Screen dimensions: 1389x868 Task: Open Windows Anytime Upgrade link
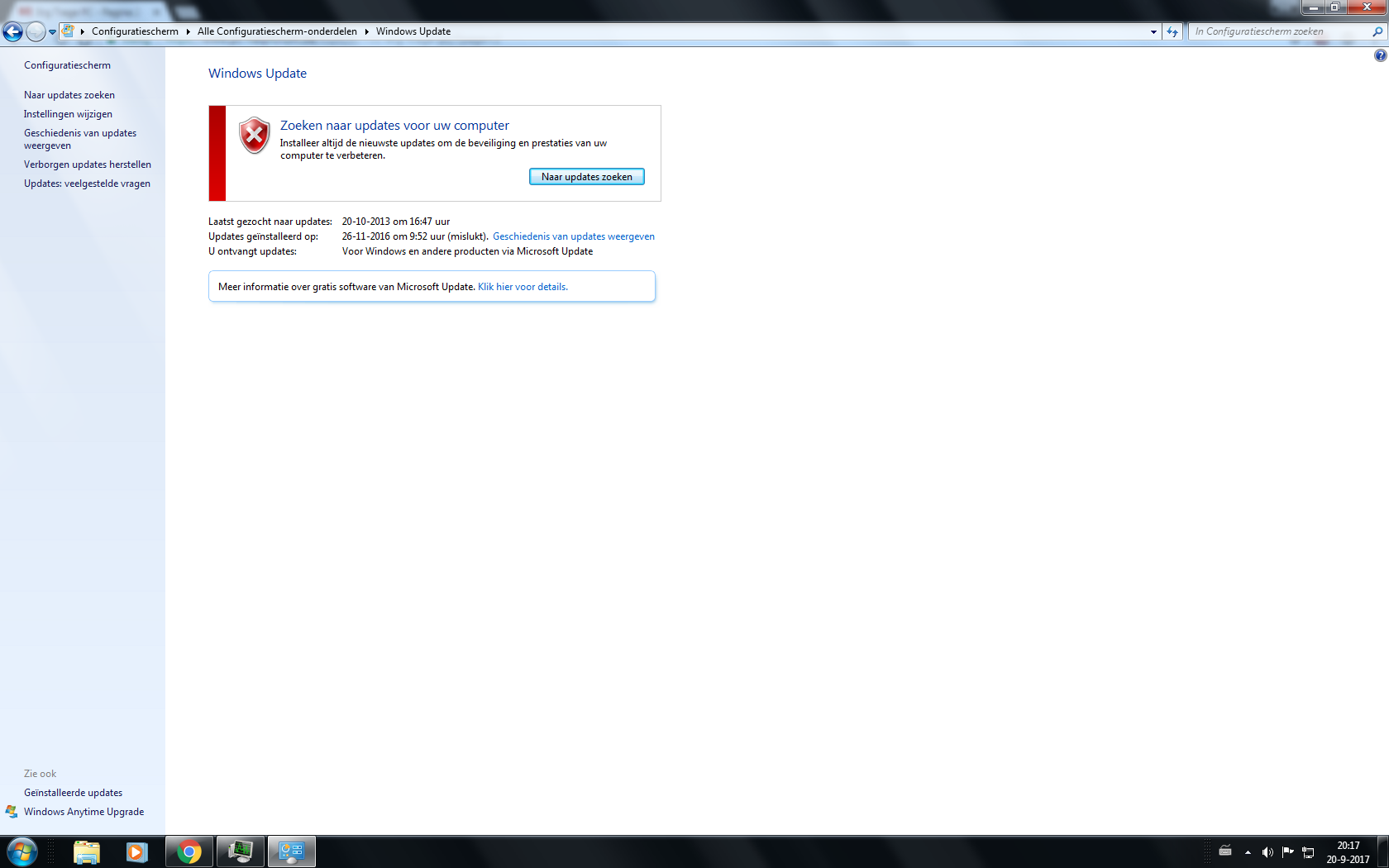pyautogui.click(x=84, y=812)
